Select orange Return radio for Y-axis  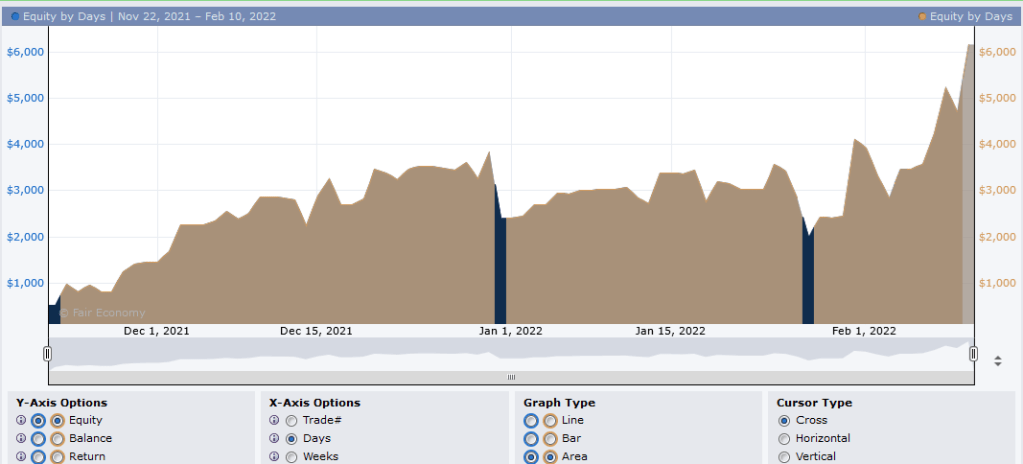click(x=57, y=457)
